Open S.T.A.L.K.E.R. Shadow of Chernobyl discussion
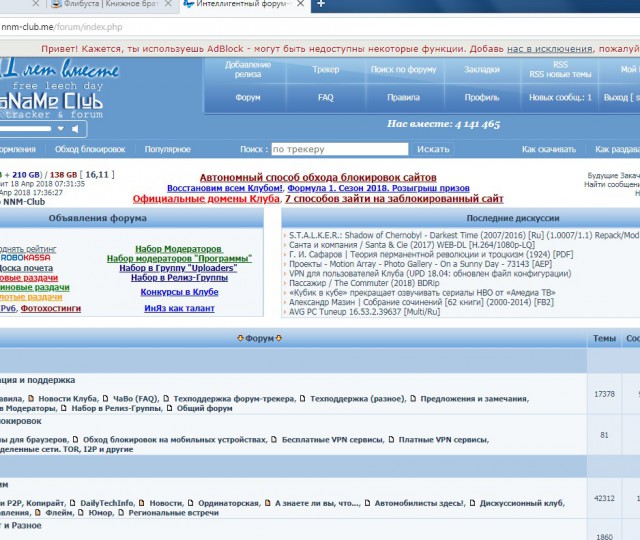Screen dimensions: 640x540 [464, 236]
